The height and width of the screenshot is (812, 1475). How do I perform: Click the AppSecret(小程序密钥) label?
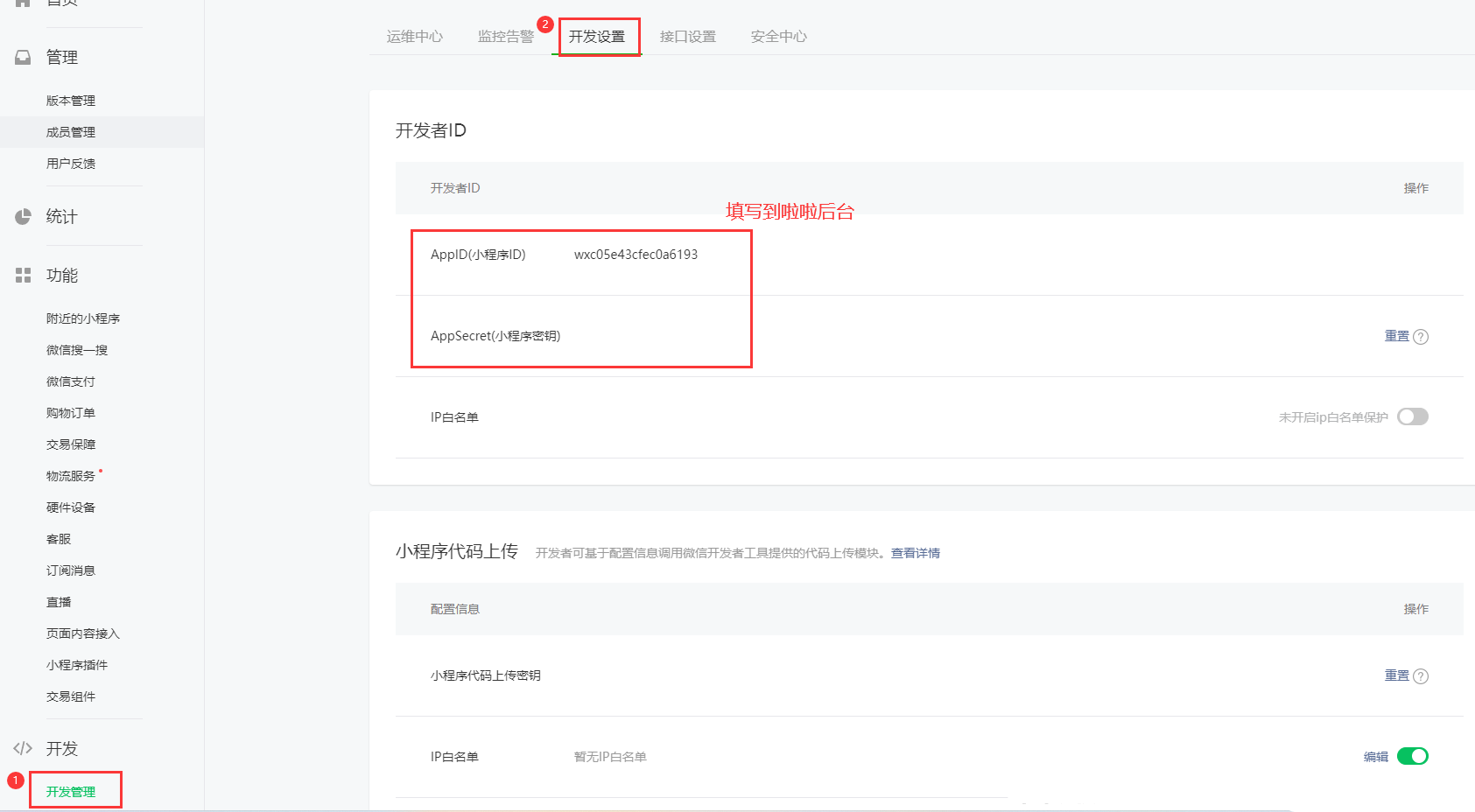pos(495,336)
